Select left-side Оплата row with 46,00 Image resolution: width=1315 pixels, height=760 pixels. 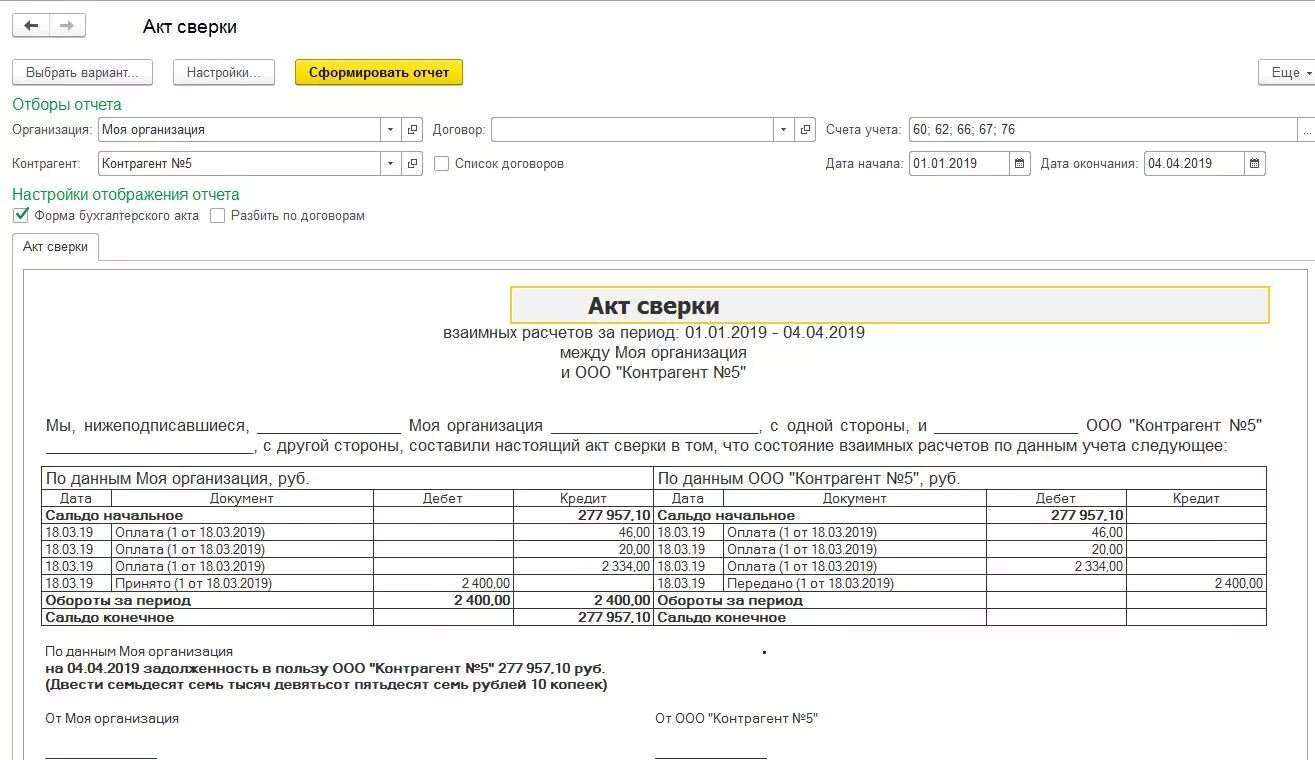click(347, 533)
